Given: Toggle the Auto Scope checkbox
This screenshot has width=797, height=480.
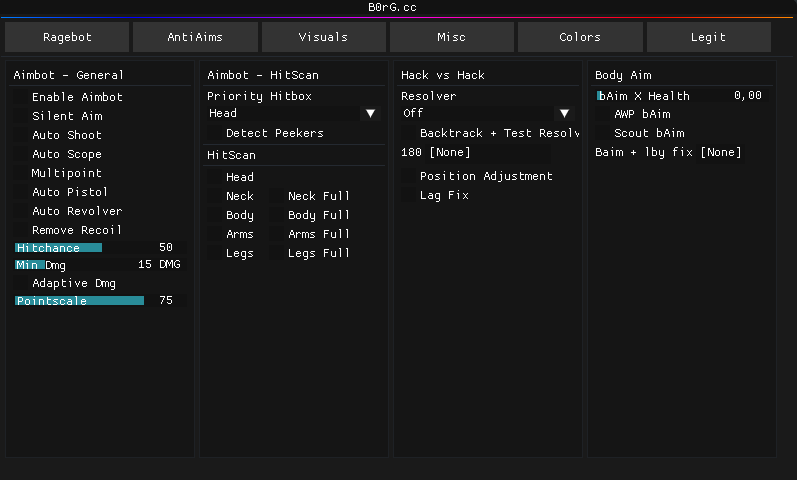Looking at the screenshot, I should coord(22,155).
